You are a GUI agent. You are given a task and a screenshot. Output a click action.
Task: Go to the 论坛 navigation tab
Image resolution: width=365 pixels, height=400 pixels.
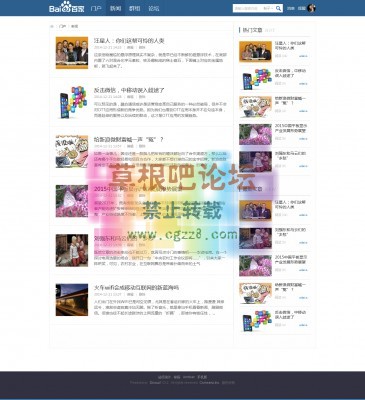point(154,8)
